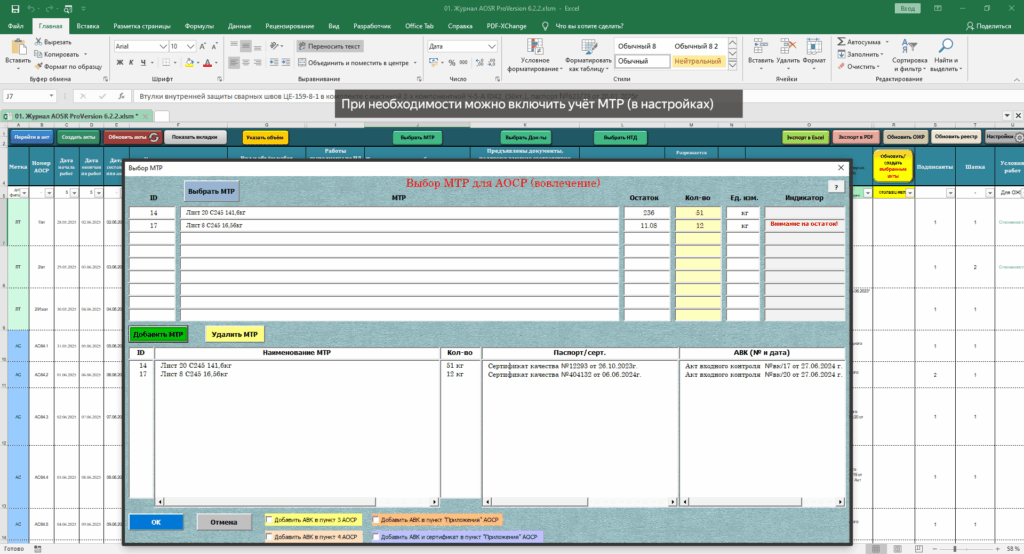Click the blue ОК button
Viewport: 1024px width, 554px height.
(x=156, y=522)
